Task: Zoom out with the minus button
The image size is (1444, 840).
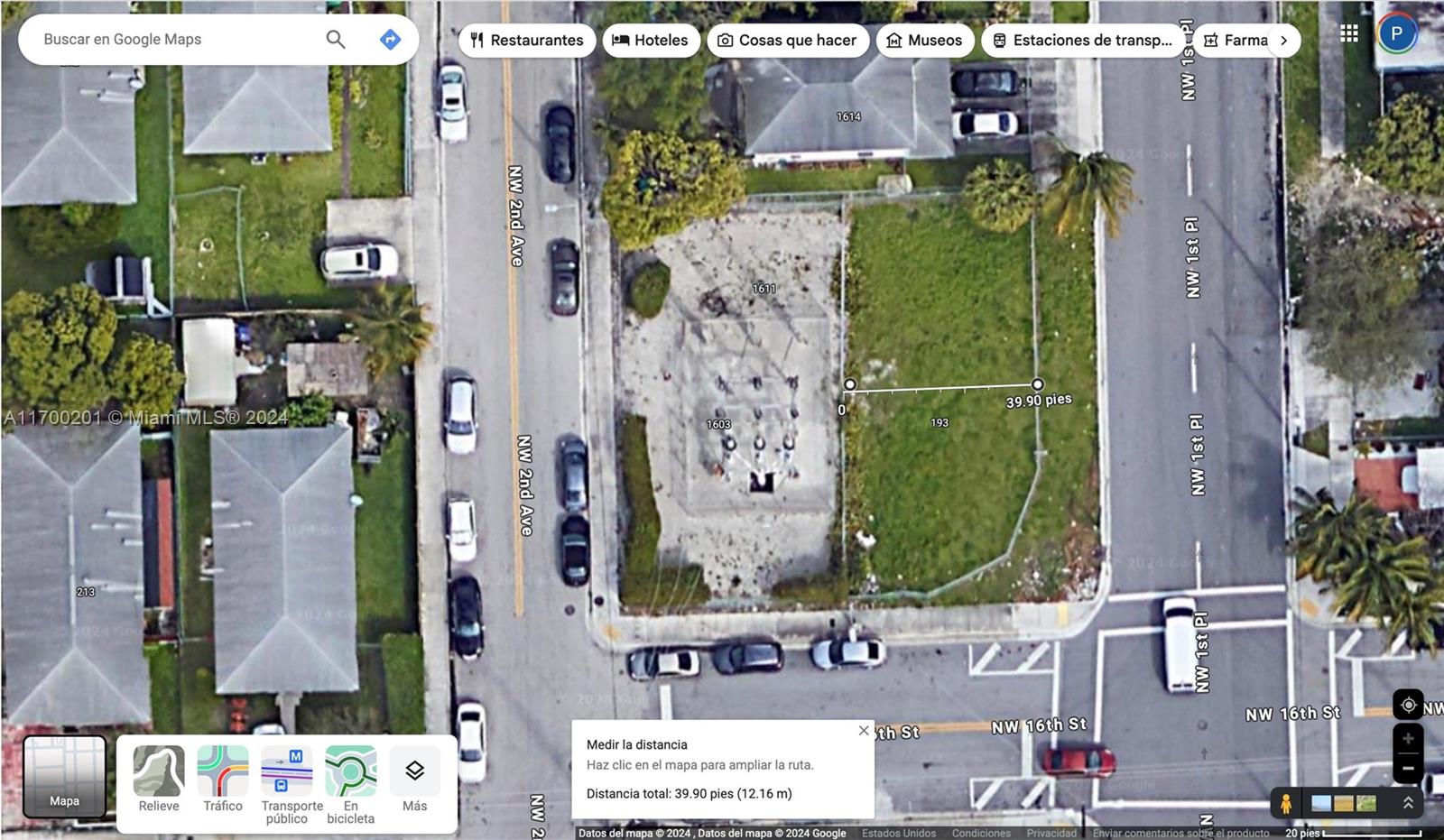Action: [x=1408, y=769]
